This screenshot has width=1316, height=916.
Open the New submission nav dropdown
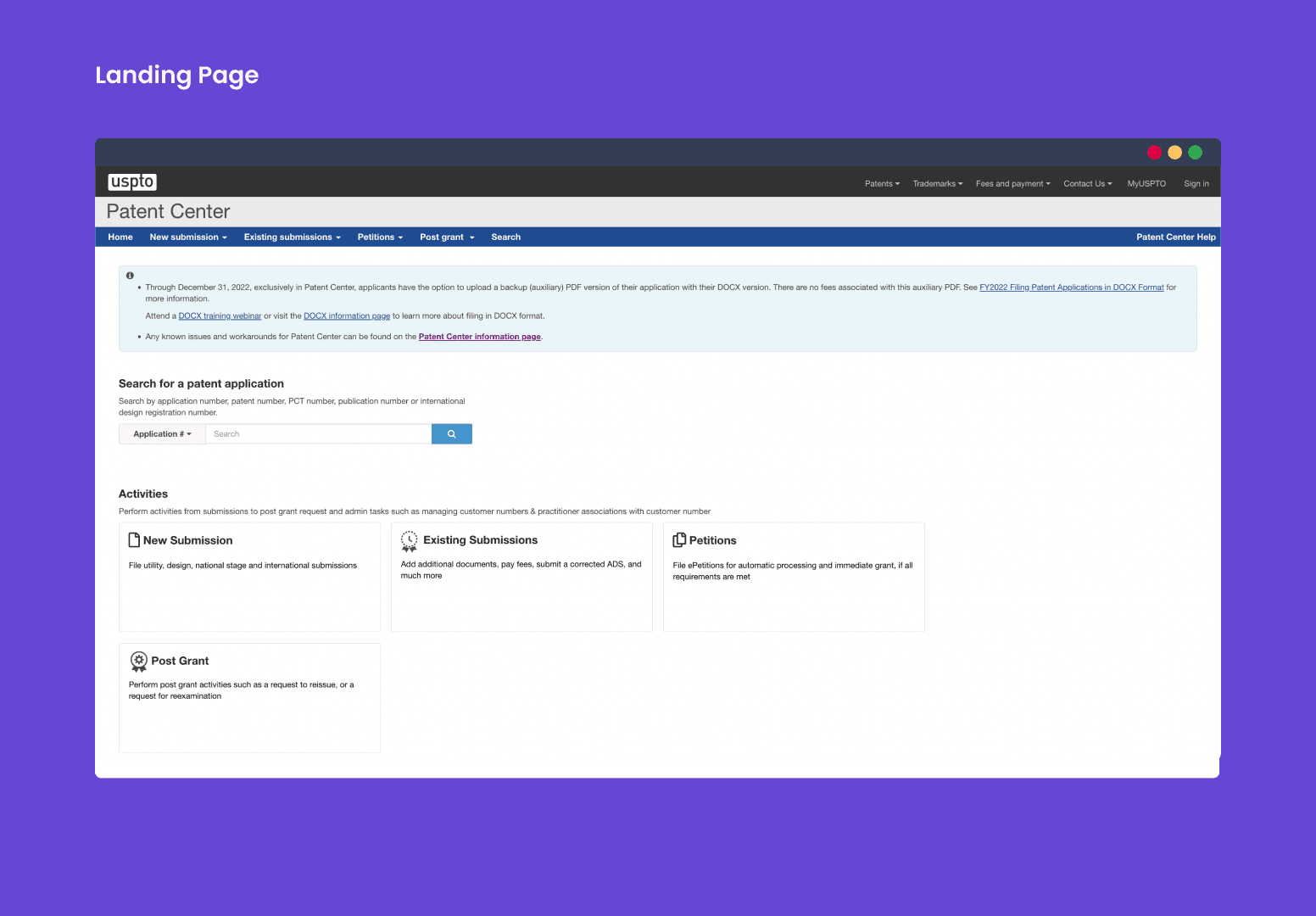point(188,237)
